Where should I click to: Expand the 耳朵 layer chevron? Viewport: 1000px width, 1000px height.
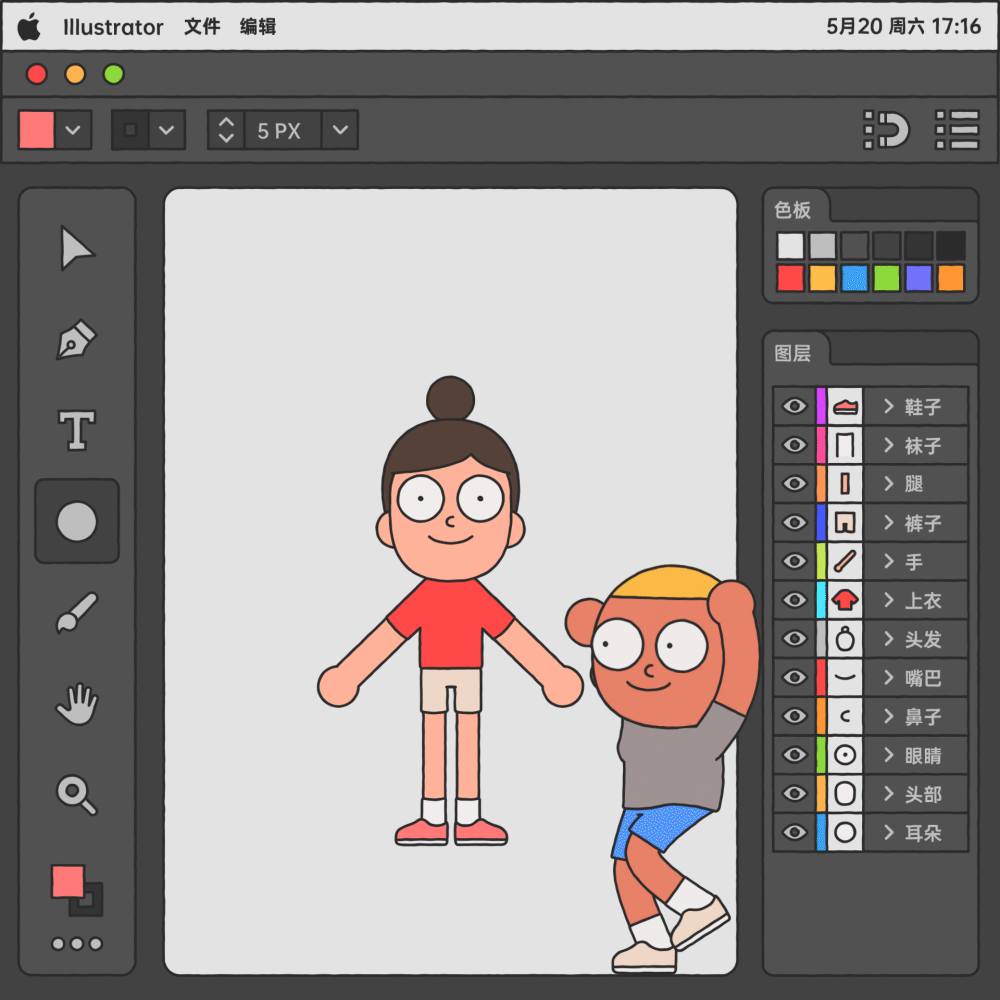[889, 832]
